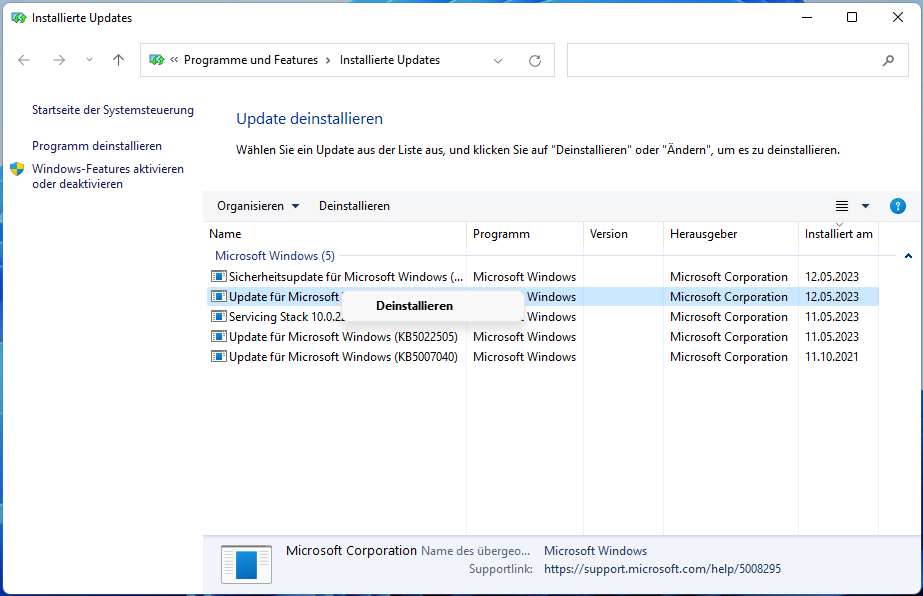Open the Organisieren dropdown menu
The width and height of the screenshot is (923, 596).
(258, 206)
